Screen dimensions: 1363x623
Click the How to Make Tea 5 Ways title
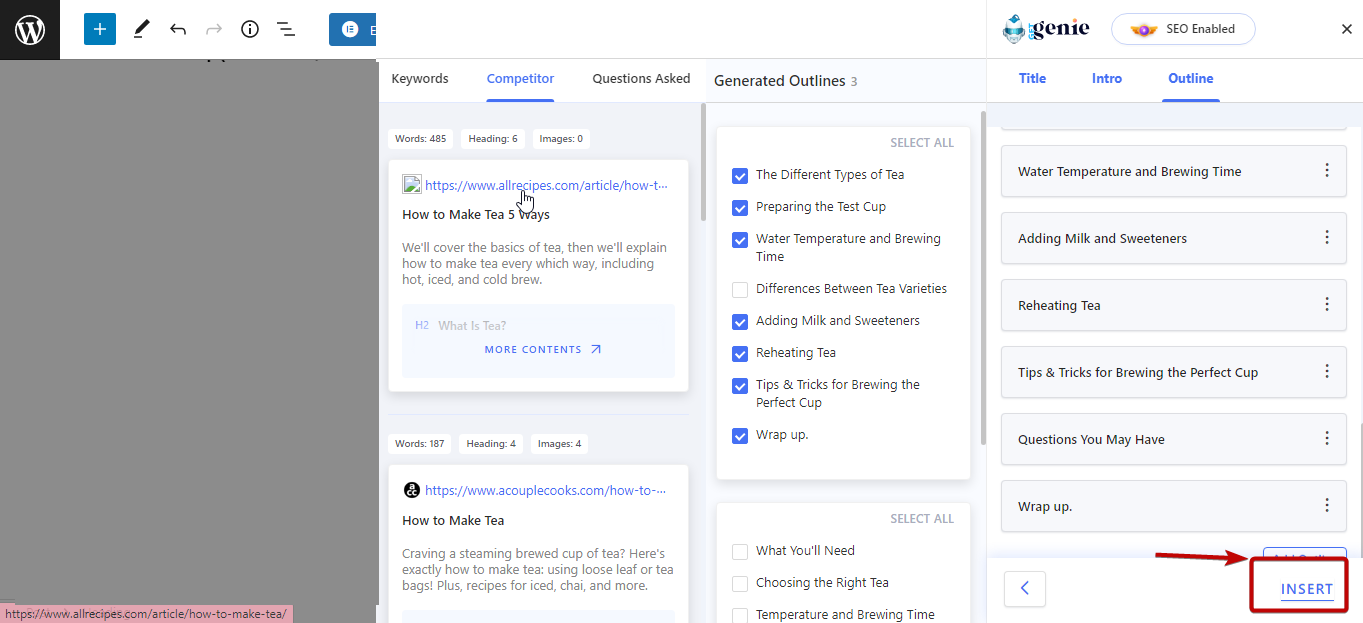pos(476,215)
